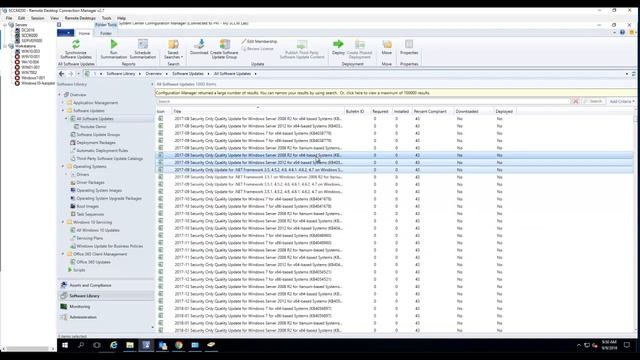Run Summarization from the ribbon
This screenshot has height=360, width=640.
[x=114, y=49]
